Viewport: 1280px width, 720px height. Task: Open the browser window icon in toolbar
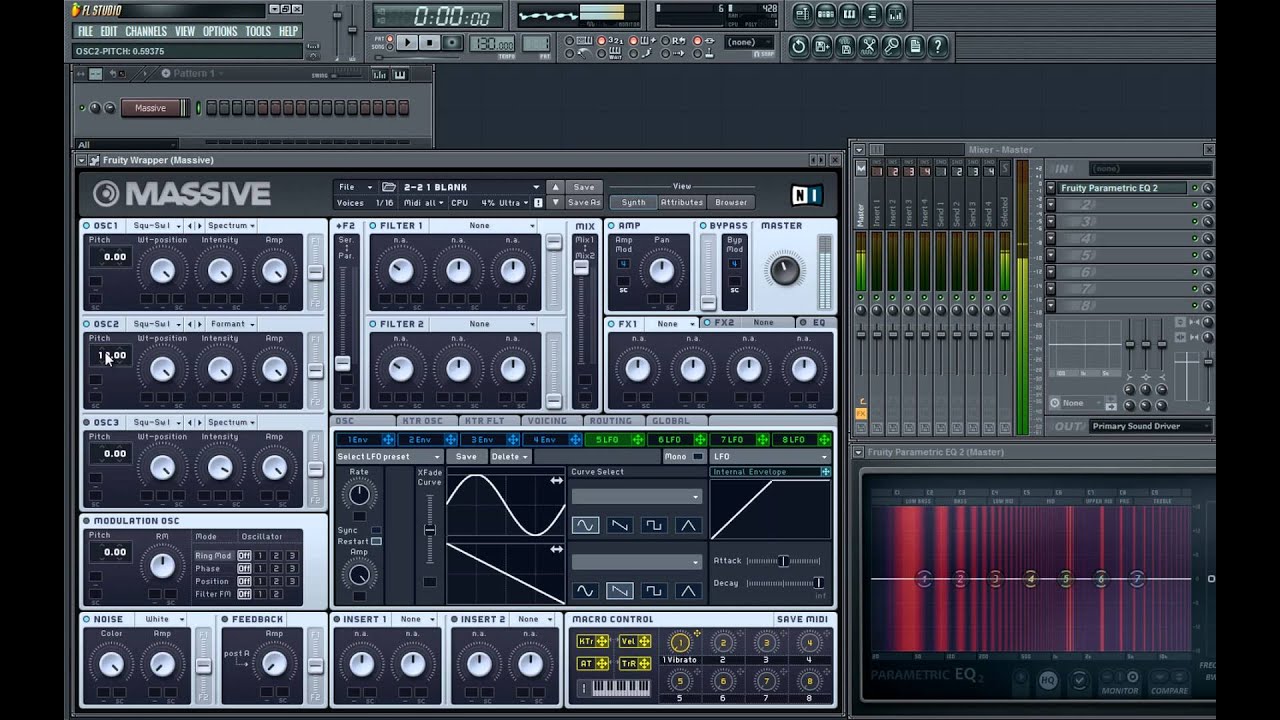tap(872, 14)
